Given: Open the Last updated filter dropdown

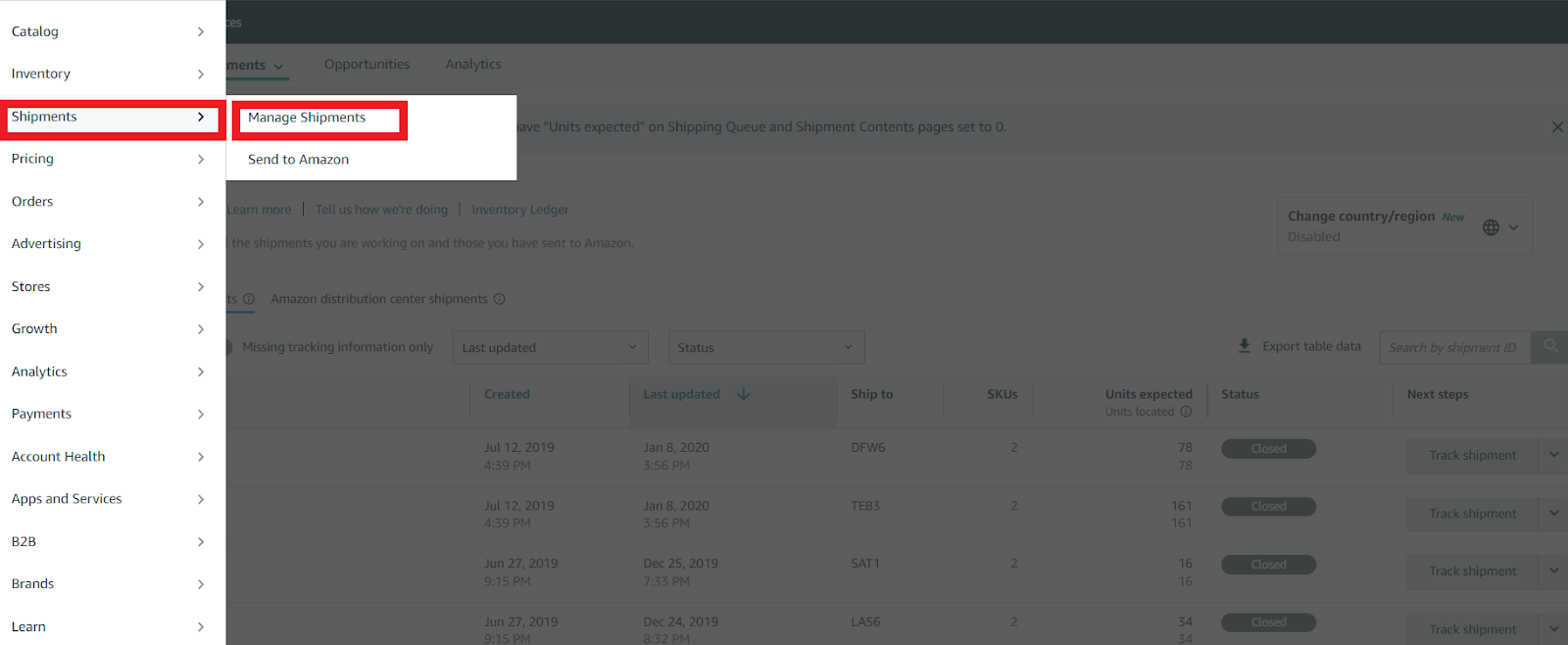Looking at the screenshot, I should coord(549,347).
